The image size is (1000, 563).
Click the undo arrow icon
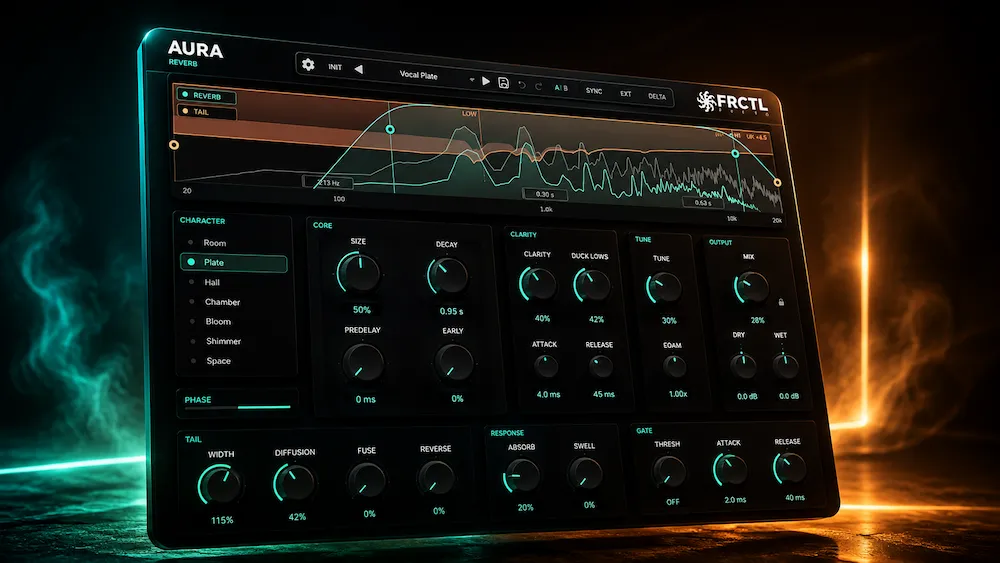click(522, 85)
